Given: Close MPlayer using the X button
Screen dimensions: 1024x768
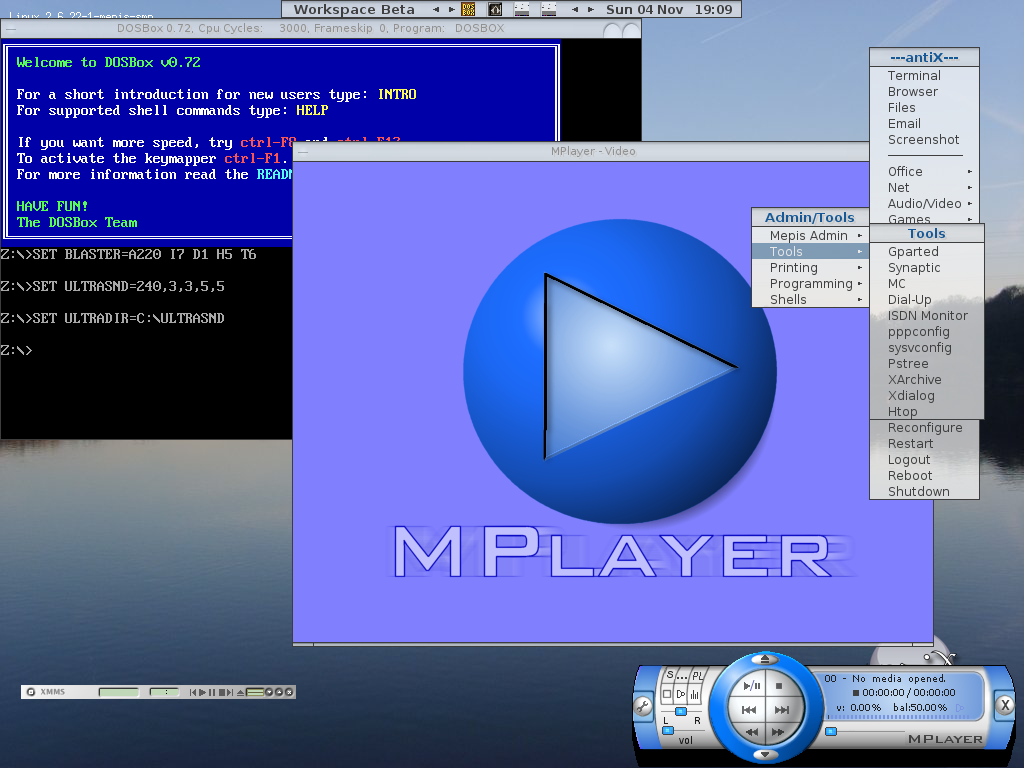Looking at the screenshot, I should click(x=1005, y=705).
